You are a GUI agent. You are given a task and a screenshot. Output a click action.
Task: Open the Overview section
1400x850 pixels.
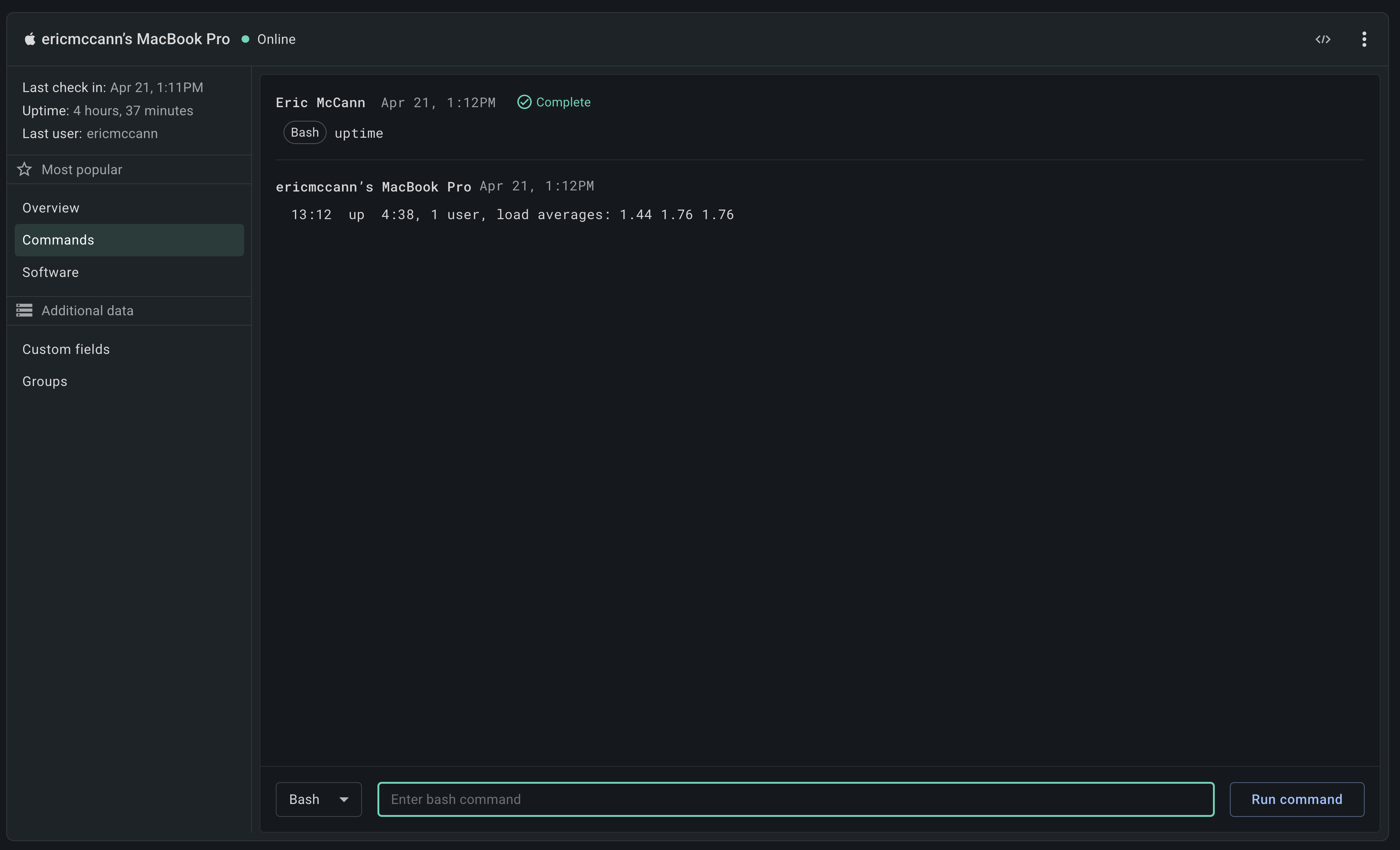pos(51,208)
